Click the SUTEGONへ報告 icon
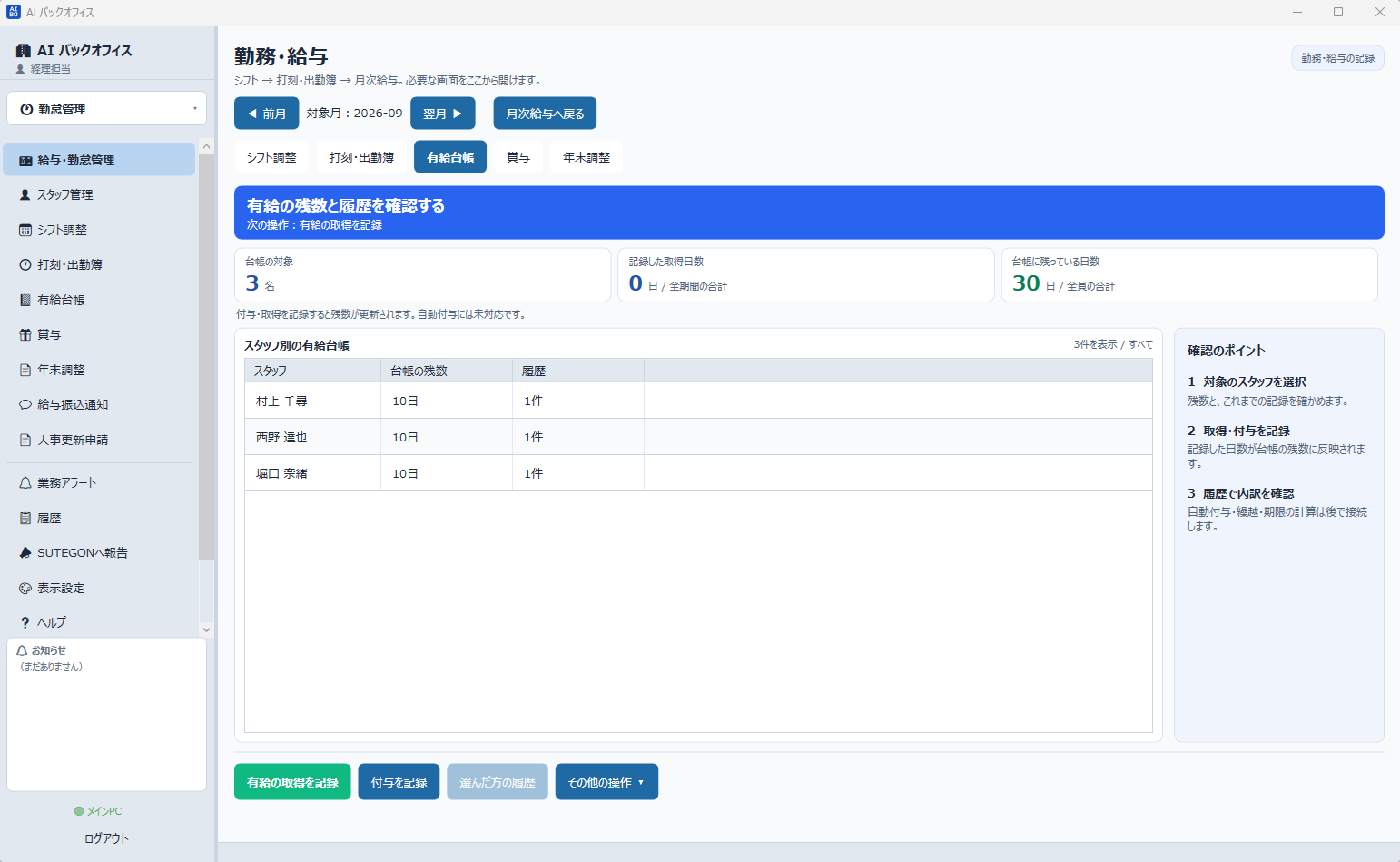The height and width of the screenshot is (862, 1400). tap(25, 553)
